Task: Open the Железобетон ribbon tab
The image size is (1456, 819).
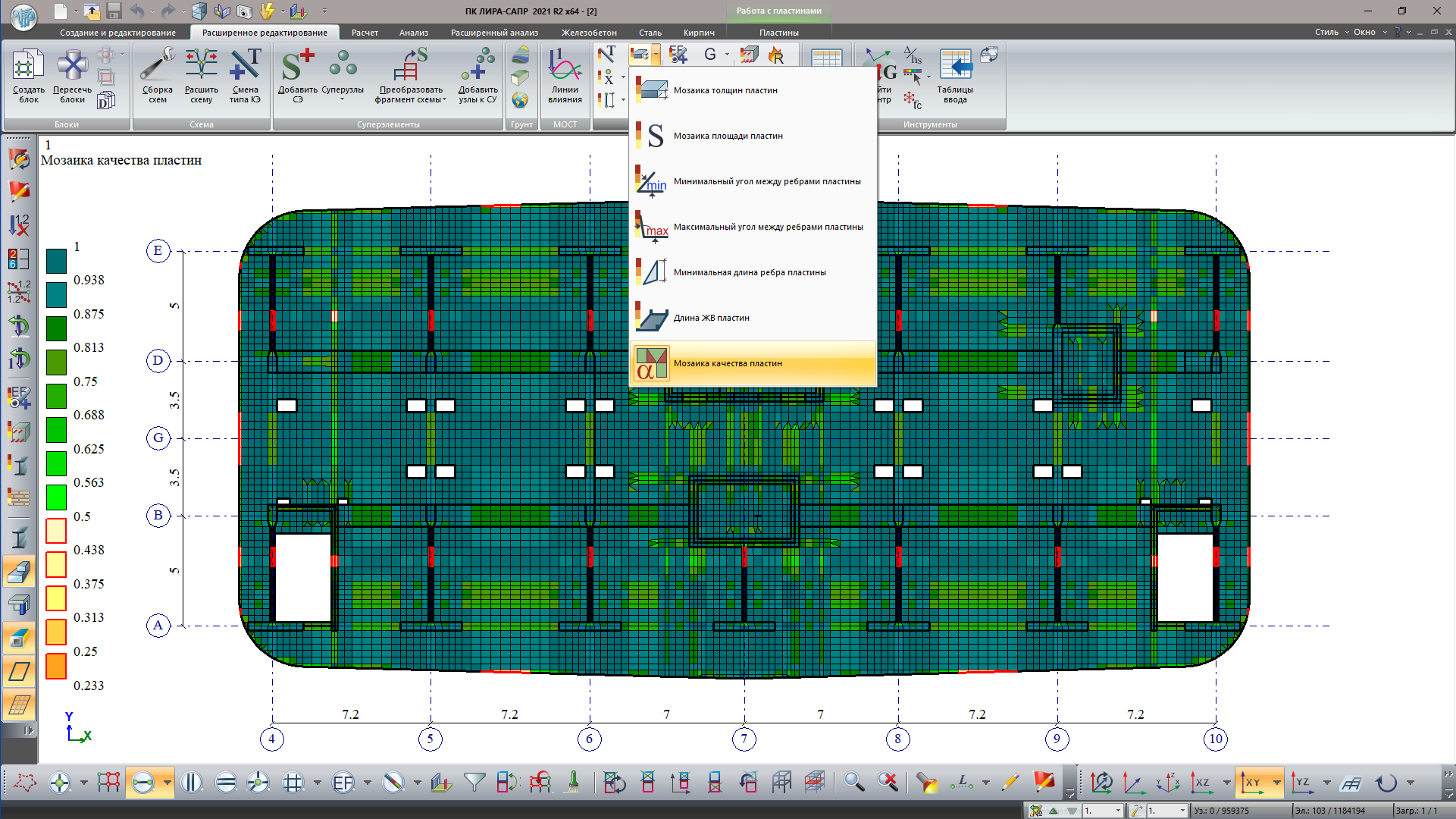Action: coord(588,33)
